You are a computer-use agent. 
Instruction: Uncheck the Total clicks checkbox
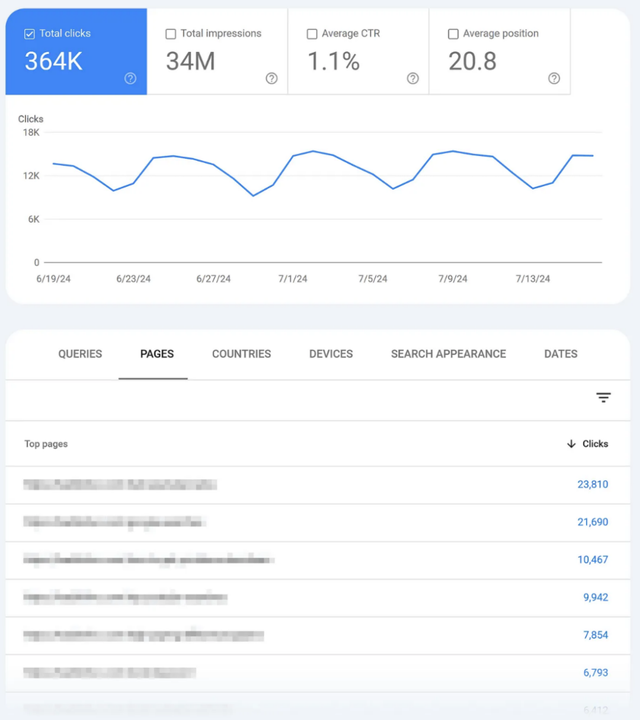[x=29, y=34]
